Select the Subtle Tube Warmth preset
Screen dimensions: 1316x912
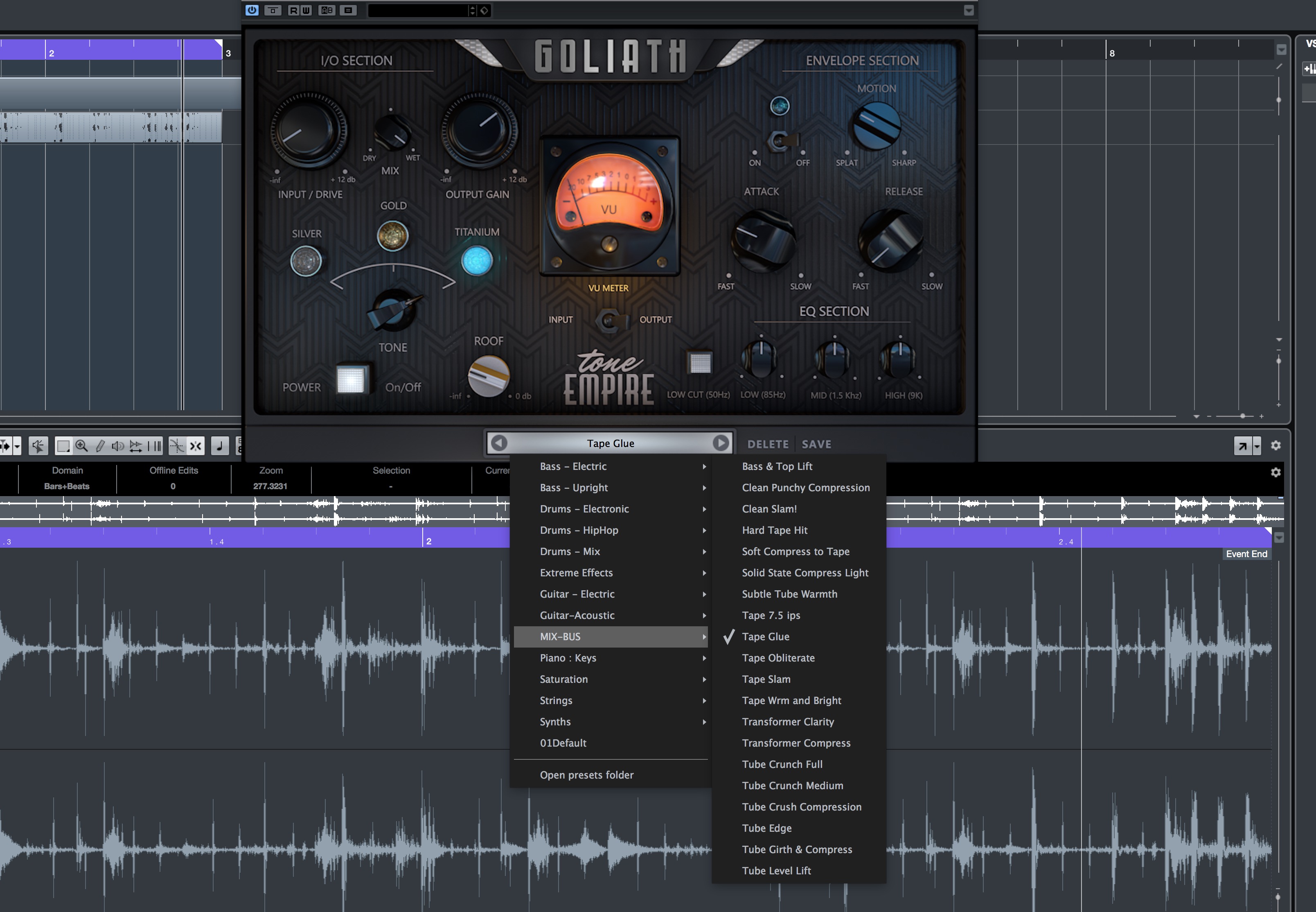799,594
